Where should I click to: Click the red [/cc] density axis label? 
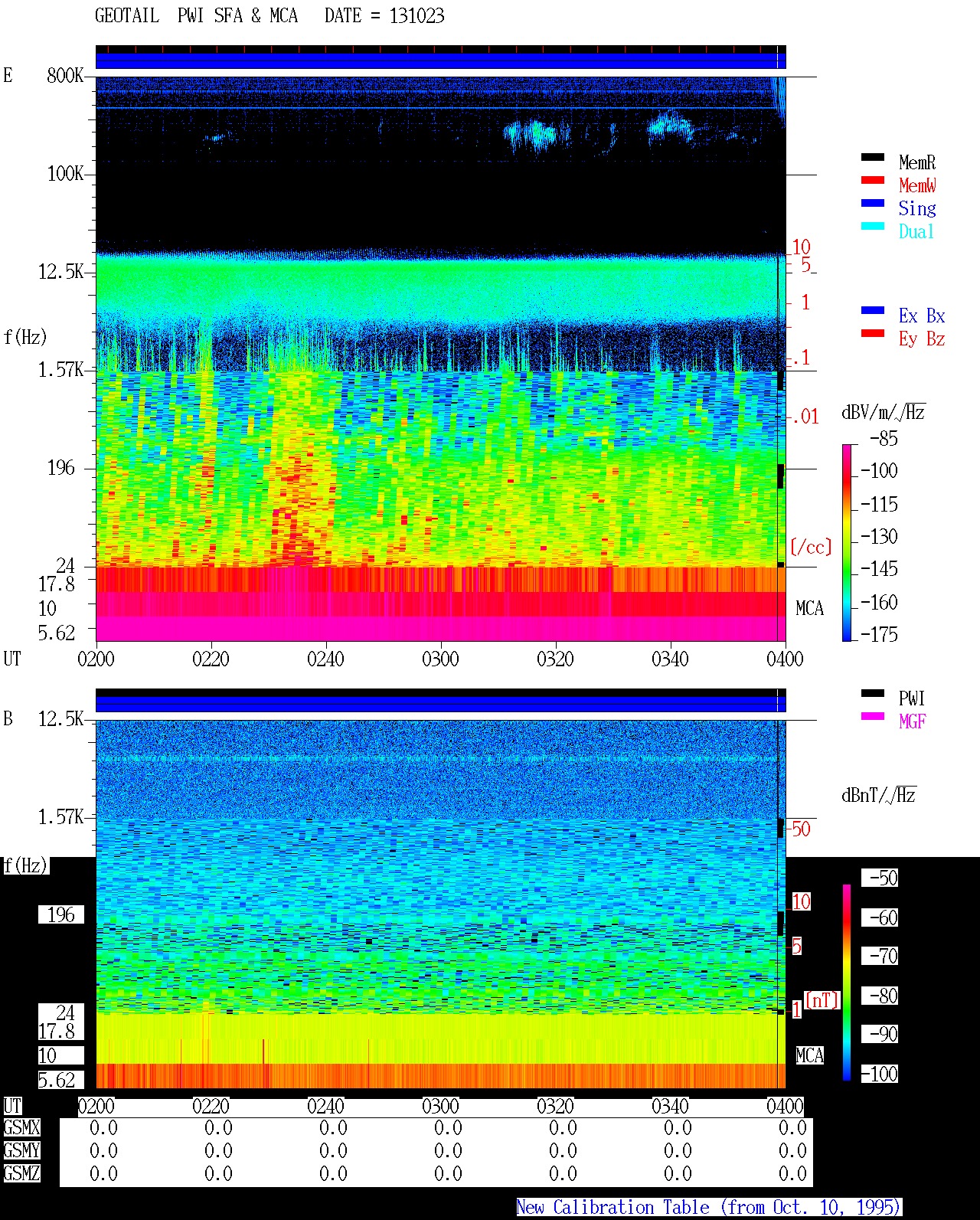[x=811, y=547]
